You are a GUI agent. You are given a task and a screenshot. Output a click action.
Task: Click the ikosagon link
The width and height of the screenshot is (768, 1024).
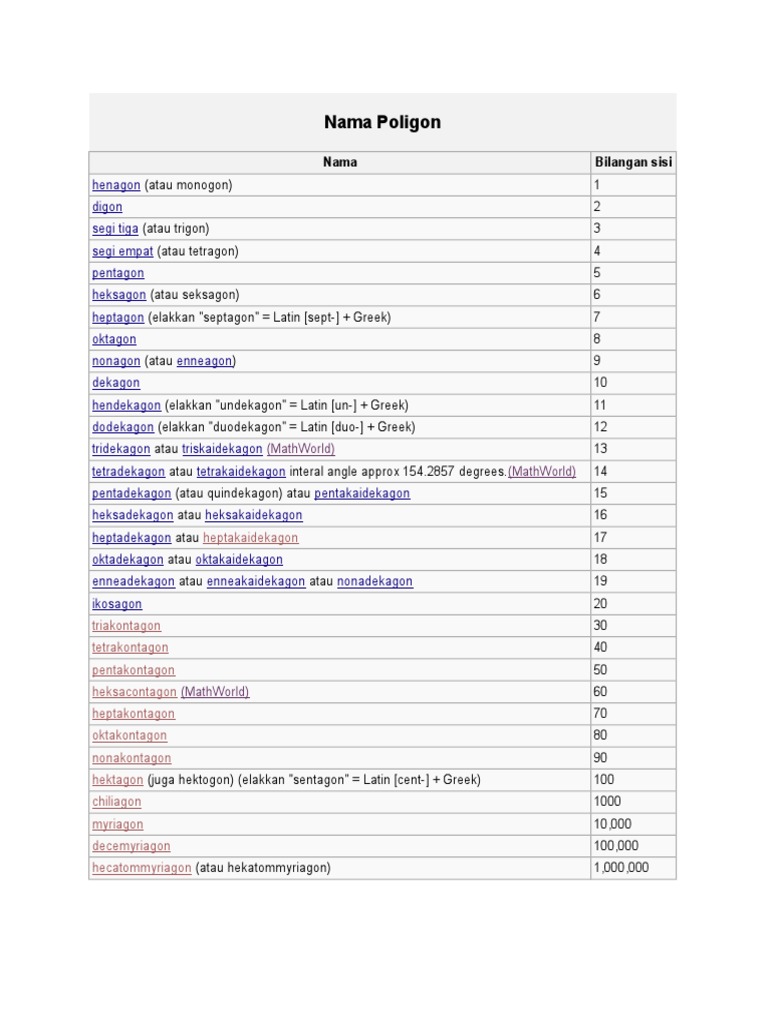pyautogui.click(x=117, y=603)
